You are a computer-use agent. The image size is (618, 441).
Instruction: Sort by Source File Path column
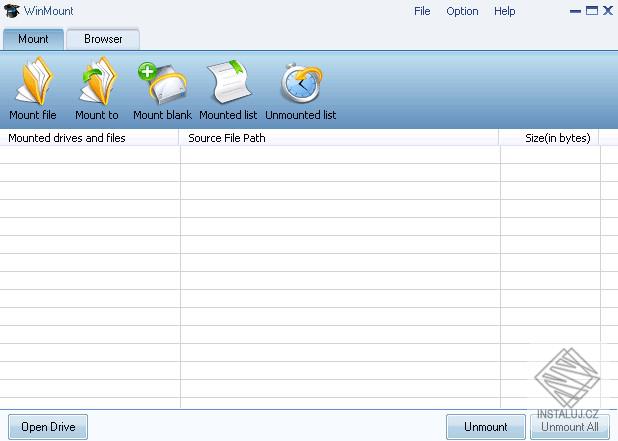(x=339, y=138)
